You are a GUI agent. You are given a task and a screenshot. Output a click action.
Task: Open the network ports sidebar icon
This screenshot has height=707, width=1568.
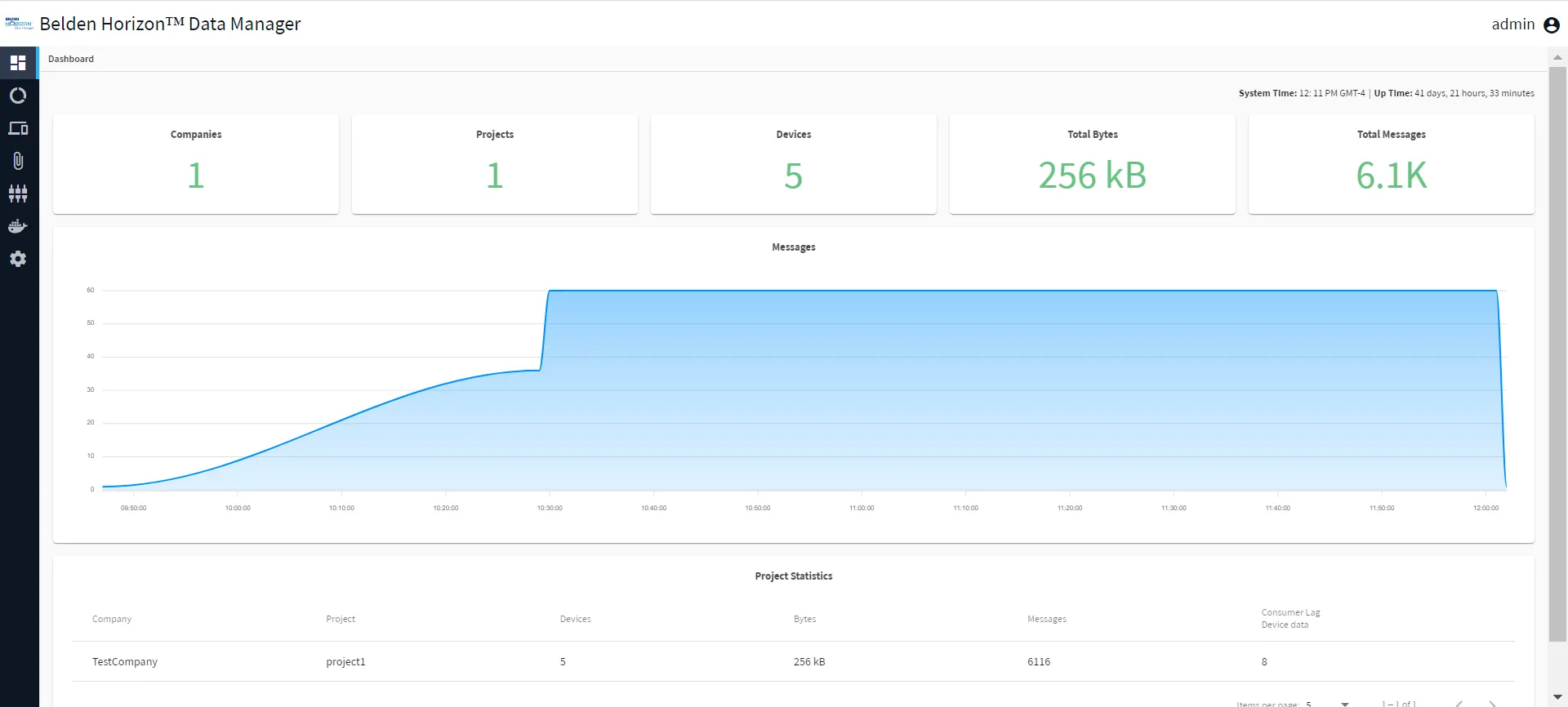[x=18, y=193]
